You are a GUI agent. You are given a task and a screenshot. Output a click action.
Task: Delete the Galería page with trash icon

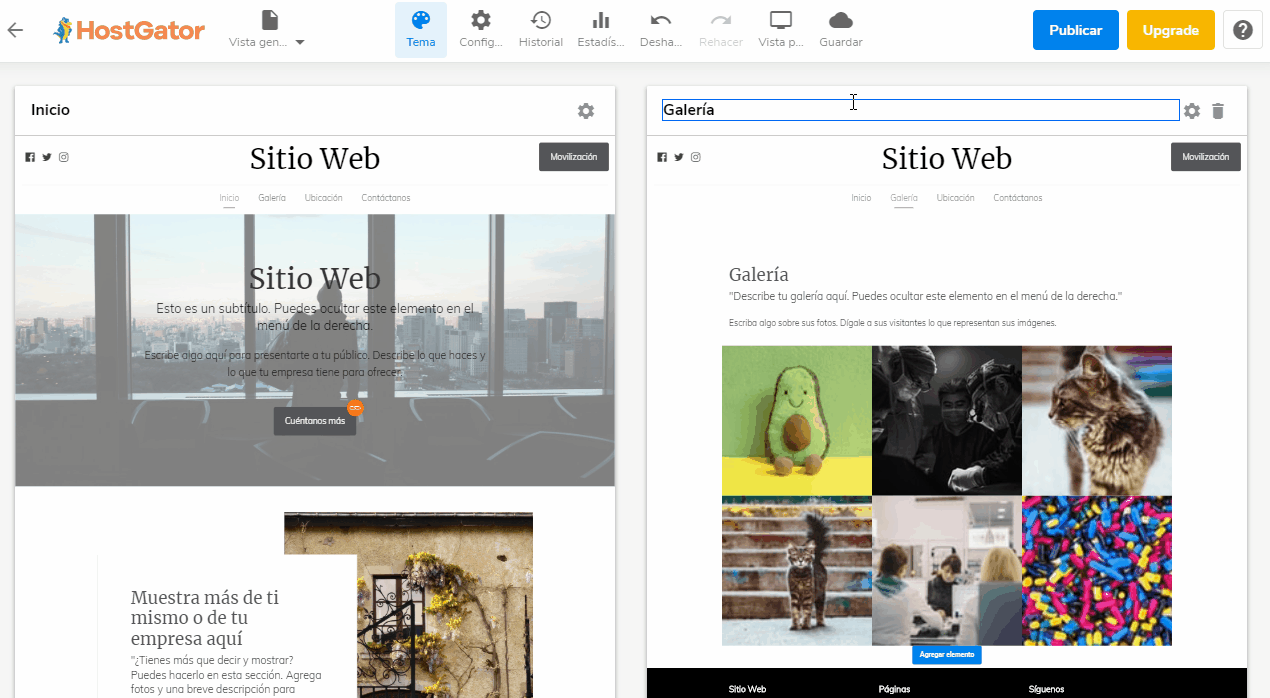click(x=1218, y=111)
